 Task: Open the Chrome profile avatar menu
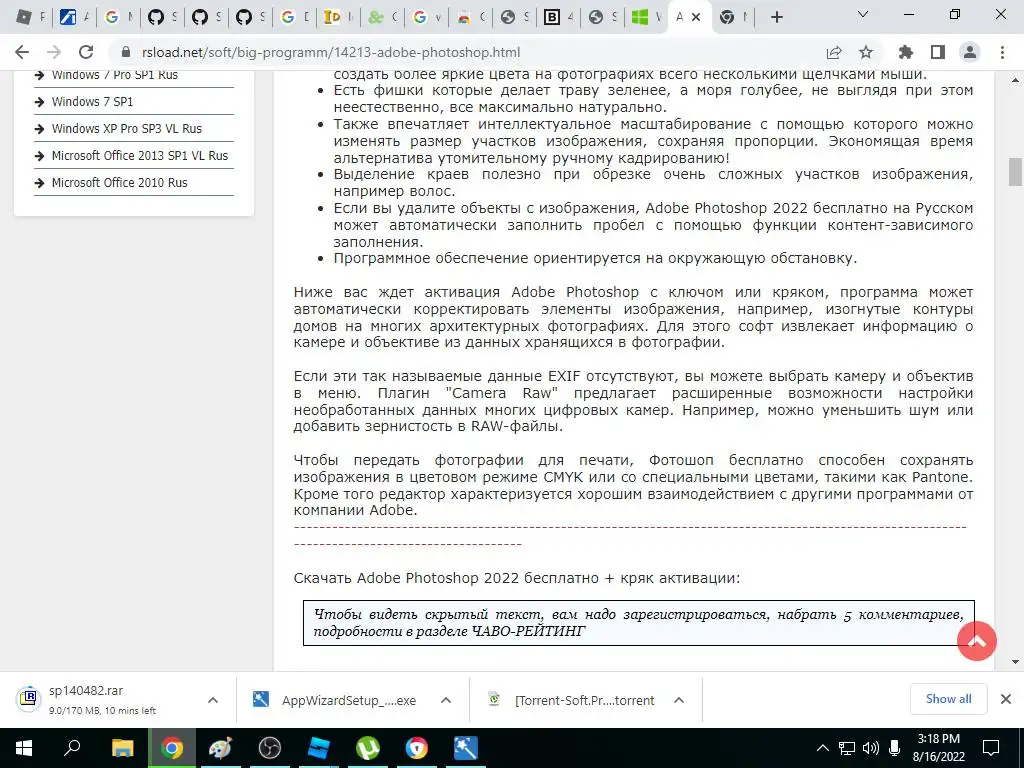pyautogui.click(x=970, y=52)
